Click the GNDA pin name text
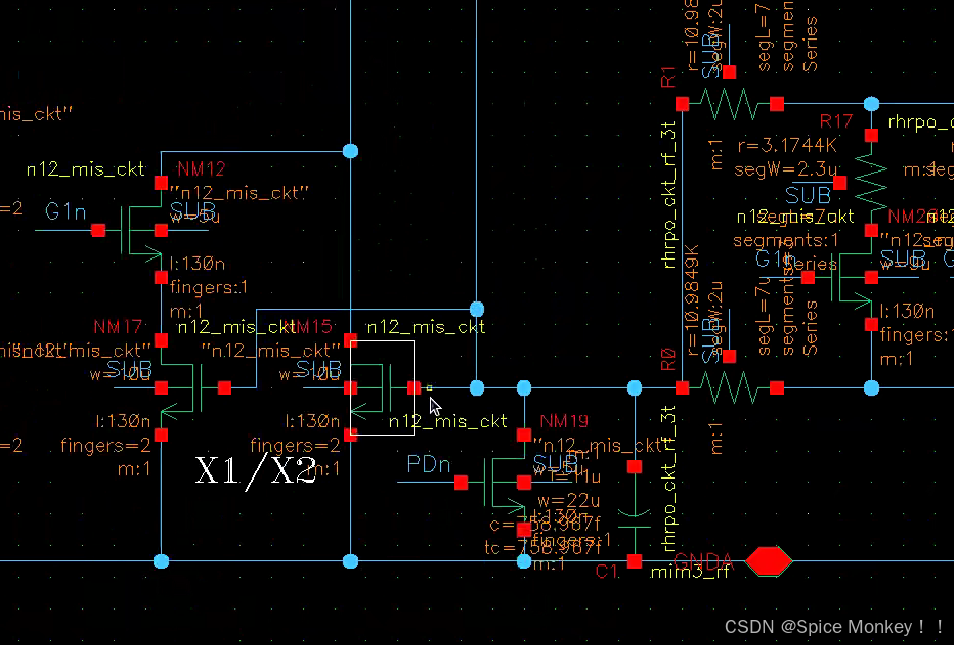954x645 pixels. click(704, 561)
